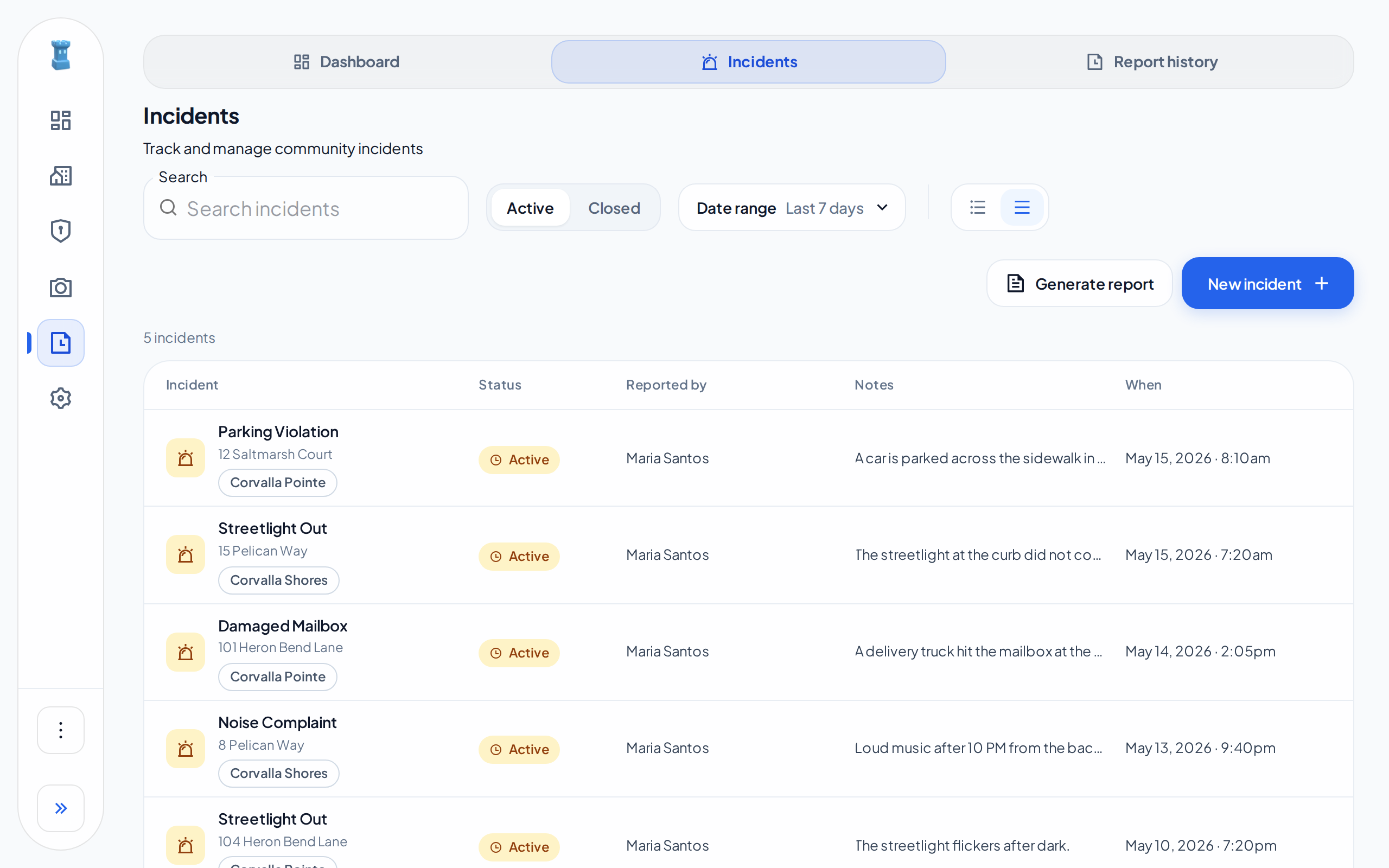Open Date range dropdown
1389x868 pixels.
792,208
